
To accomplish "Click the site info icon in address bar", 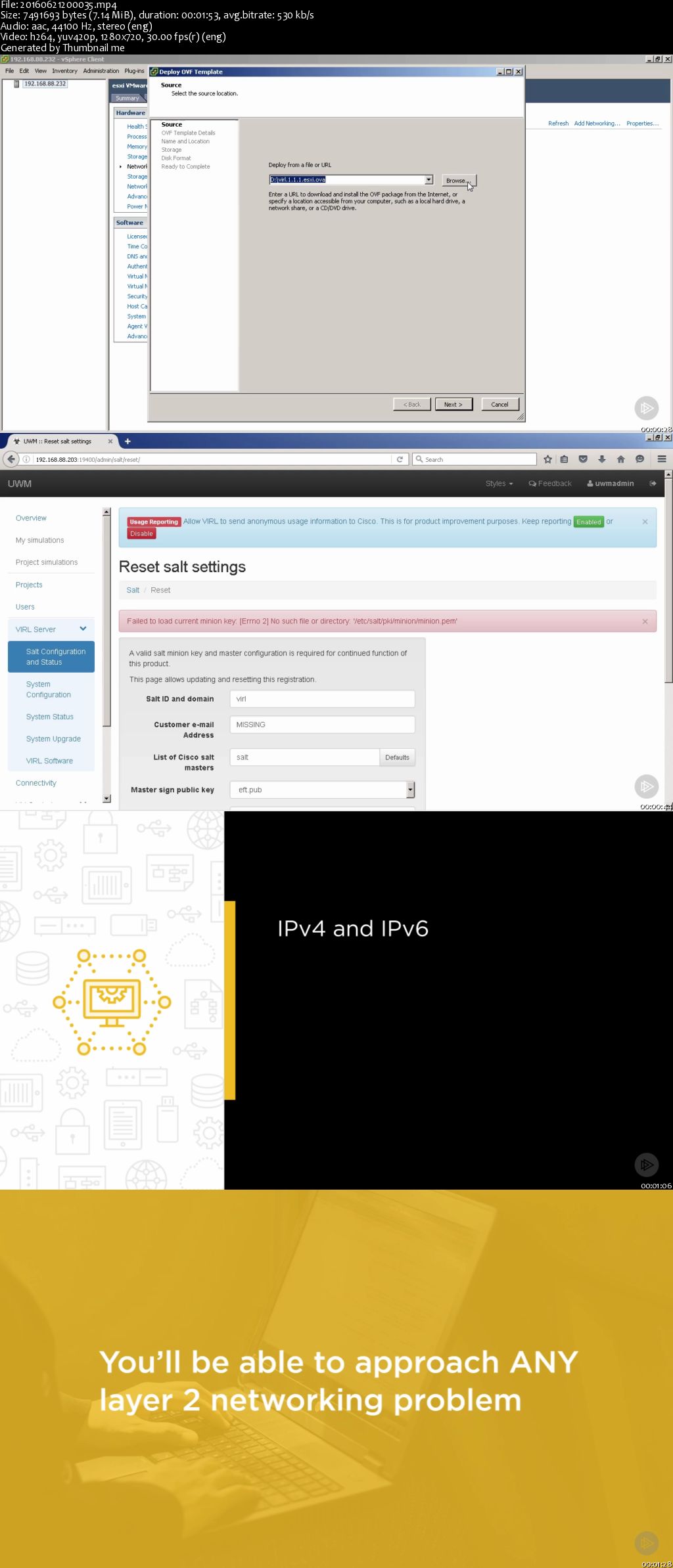I will [26, 459].
